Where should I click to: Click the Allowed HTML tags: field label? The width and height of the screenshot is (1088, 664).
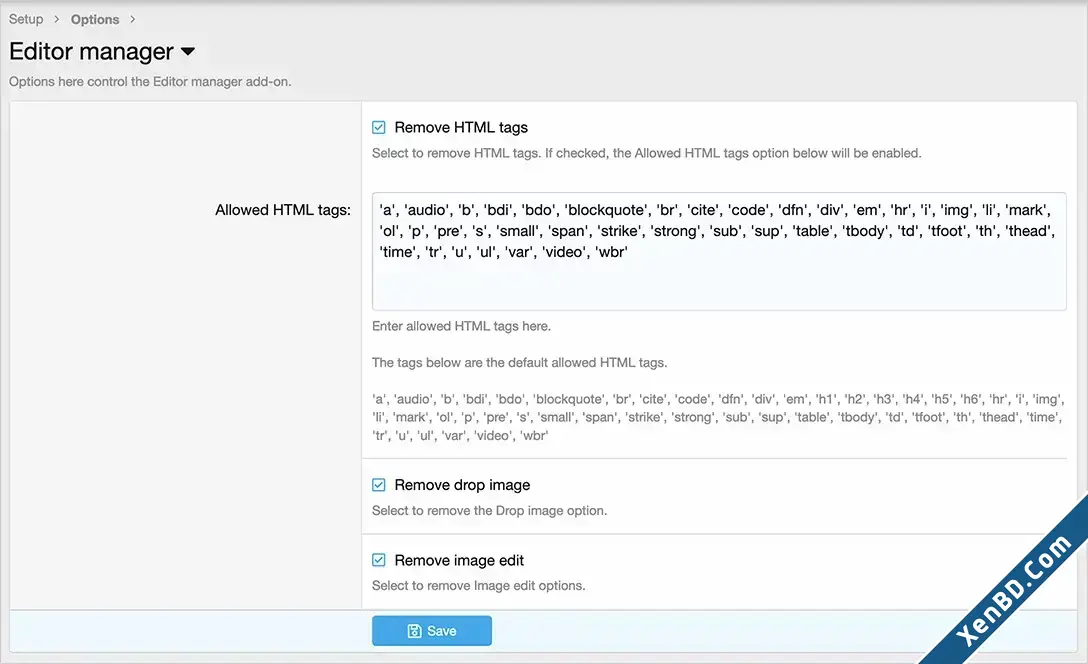click(282, 210)
